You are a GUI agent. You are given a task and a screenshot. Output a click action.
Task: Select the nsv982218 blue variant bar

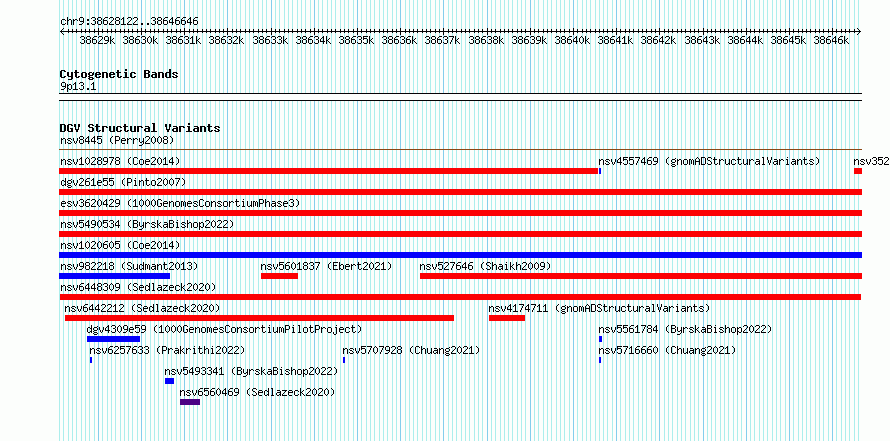[115, 276]
